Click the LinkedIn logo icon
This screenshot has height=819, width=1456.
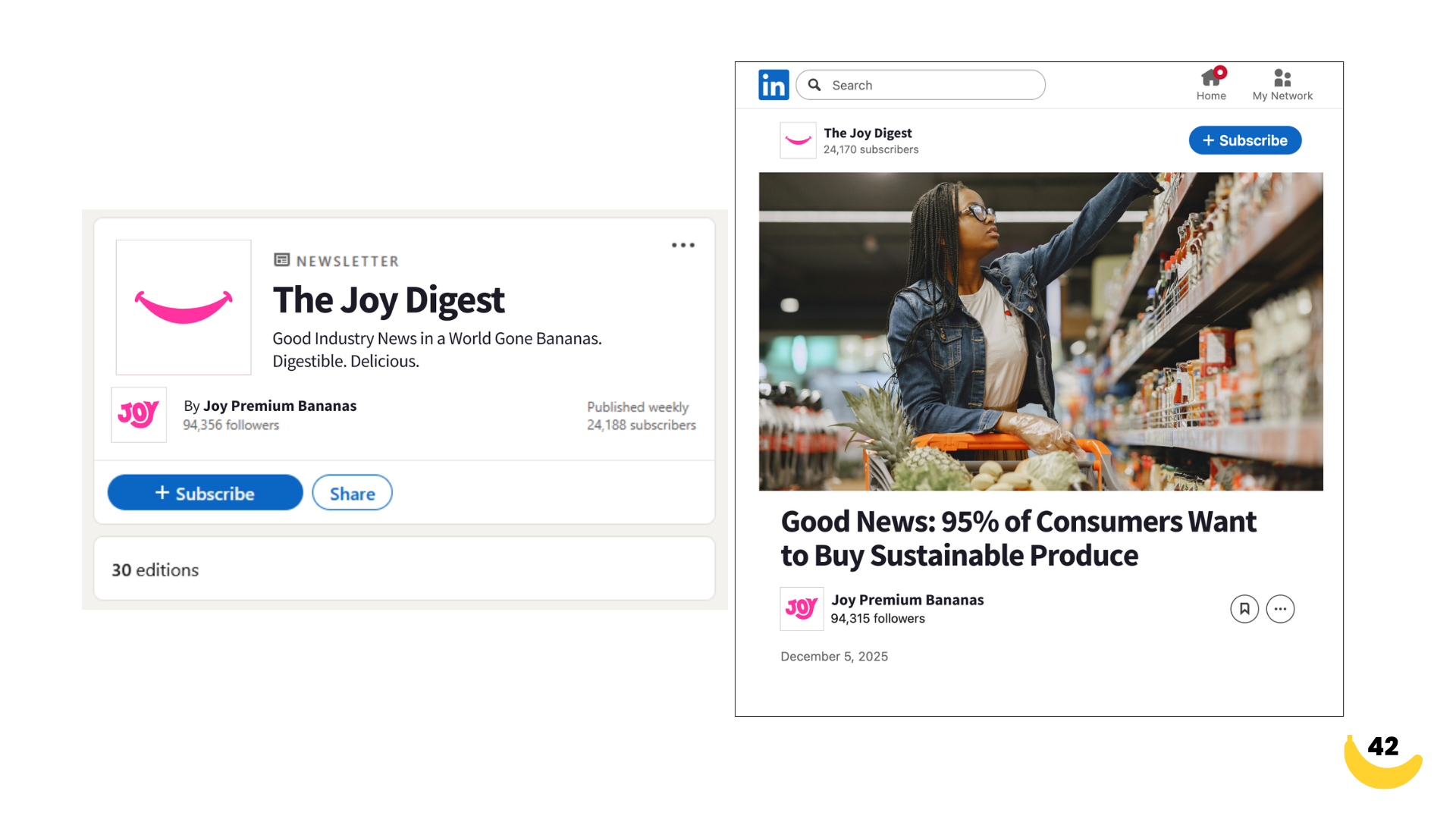click(x=773, y=85)
